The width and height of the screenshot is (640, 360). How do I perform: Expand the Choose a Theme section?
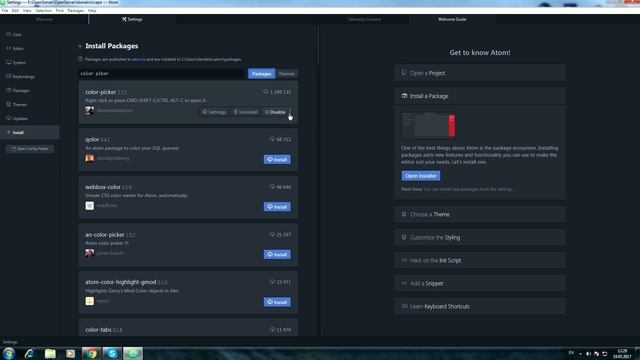480,214
